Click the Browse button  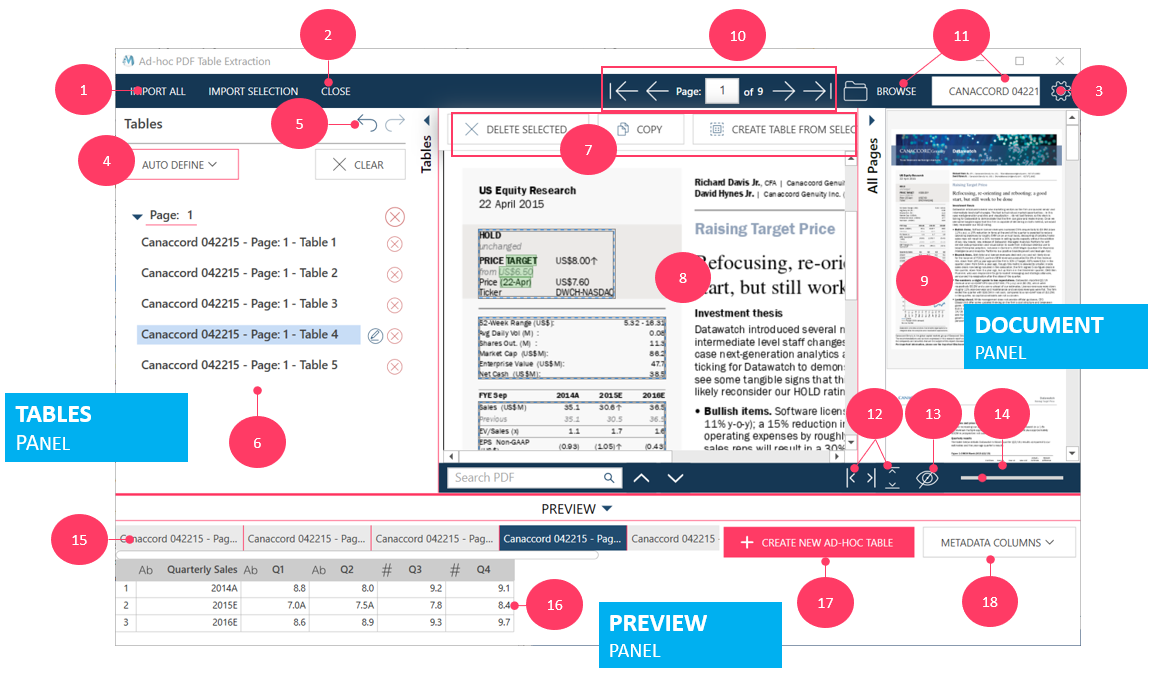pyautogui.click(x=896, y=91)
